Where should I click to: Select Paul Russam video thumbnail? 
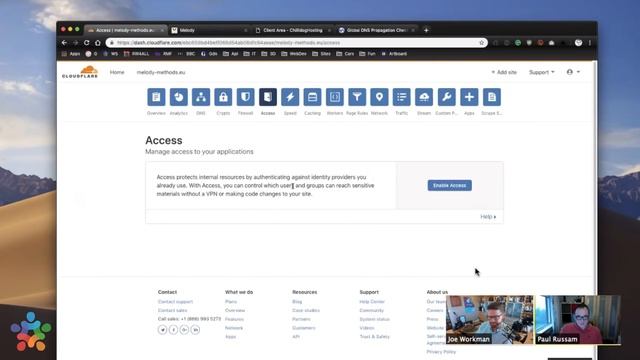(x=578, y=320)
